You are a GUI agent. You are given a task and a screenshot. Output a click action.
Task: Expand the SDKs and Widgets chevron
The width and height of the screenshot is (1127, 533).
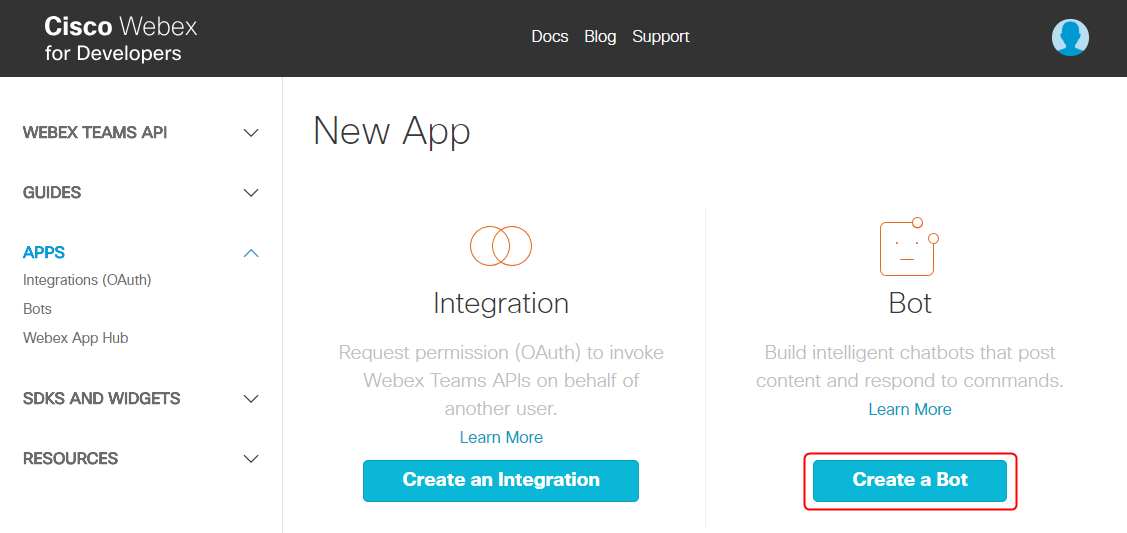(x=251, y=399)
